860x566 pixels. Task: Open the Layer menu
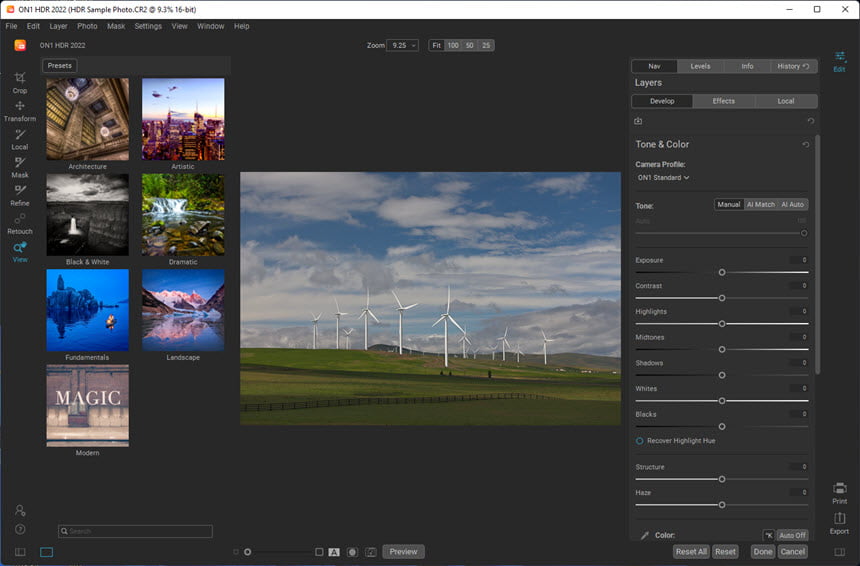(x=58, y=26)
